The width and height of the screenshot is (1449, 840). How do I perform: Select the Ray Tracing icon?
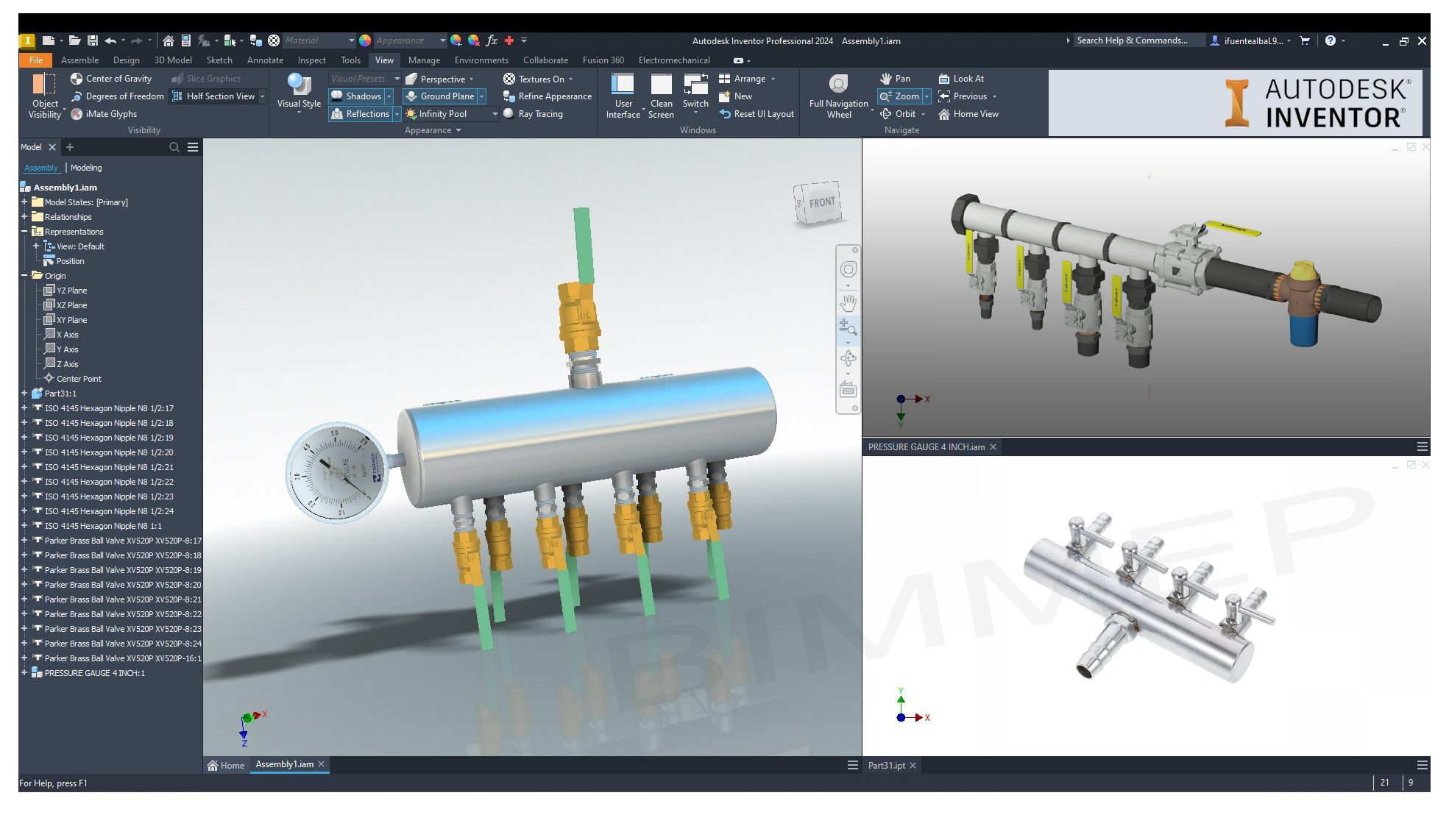[509, 114]
